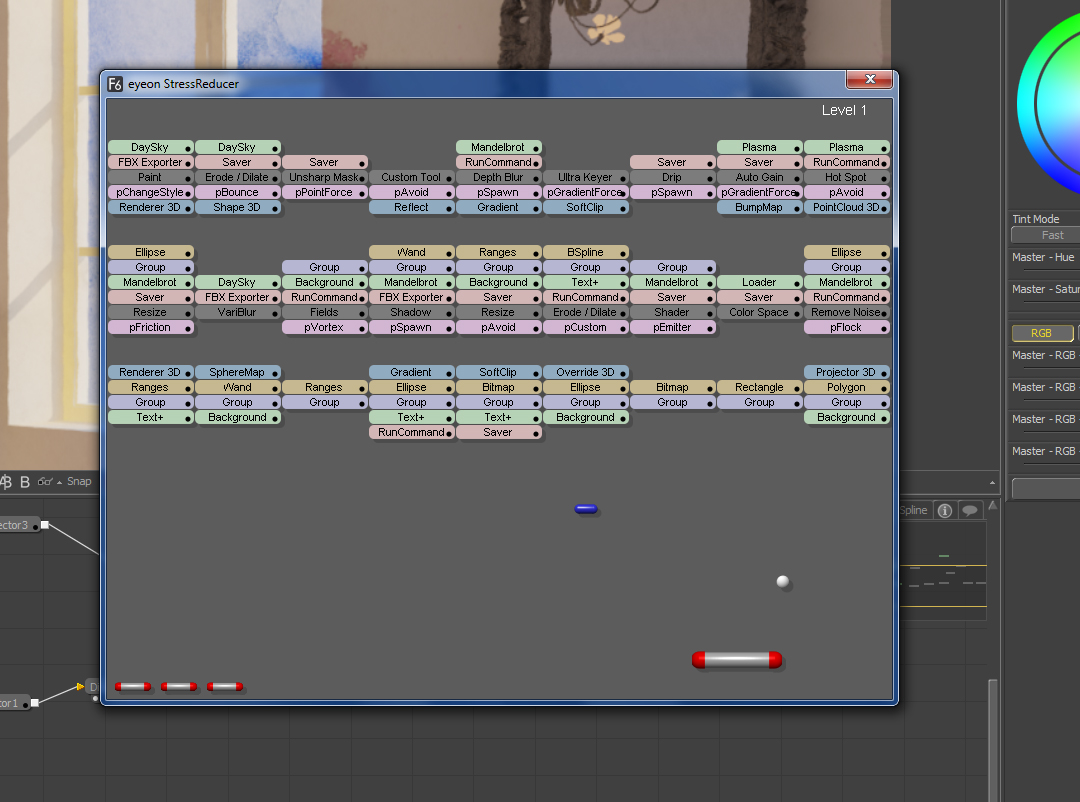Click the Shadow brick

point(411,313)
